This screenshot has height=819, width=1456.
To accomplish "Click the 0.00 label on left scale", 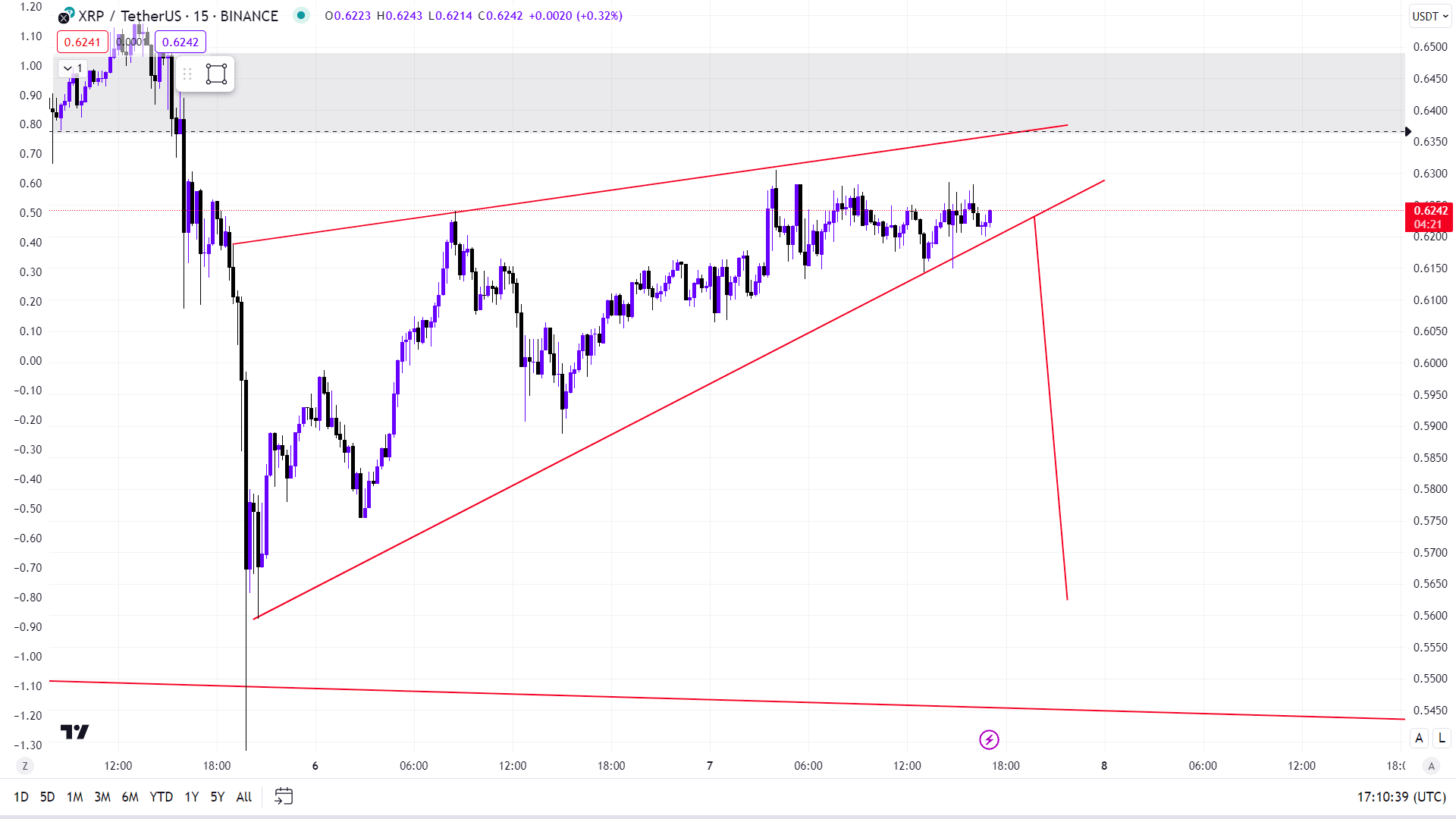I will (31, 361).
